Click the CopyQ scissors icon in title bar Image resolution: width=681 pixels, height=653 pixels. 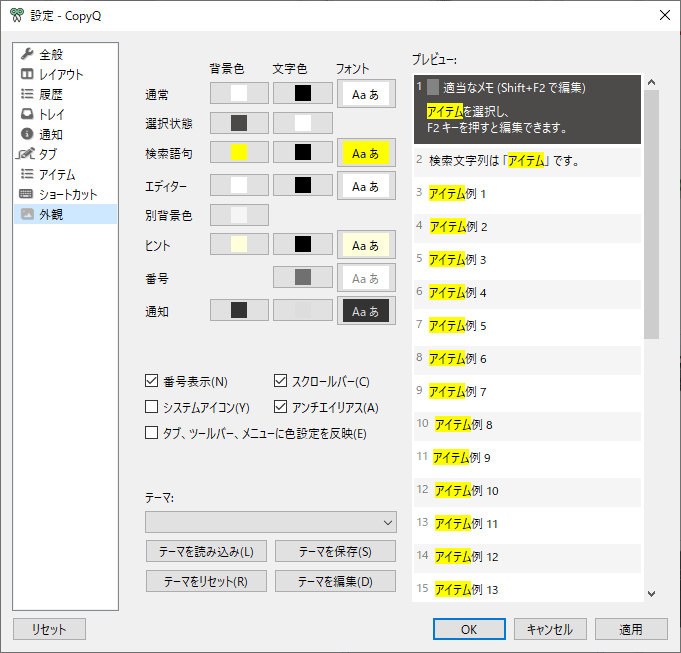click(x=17, y=15)
